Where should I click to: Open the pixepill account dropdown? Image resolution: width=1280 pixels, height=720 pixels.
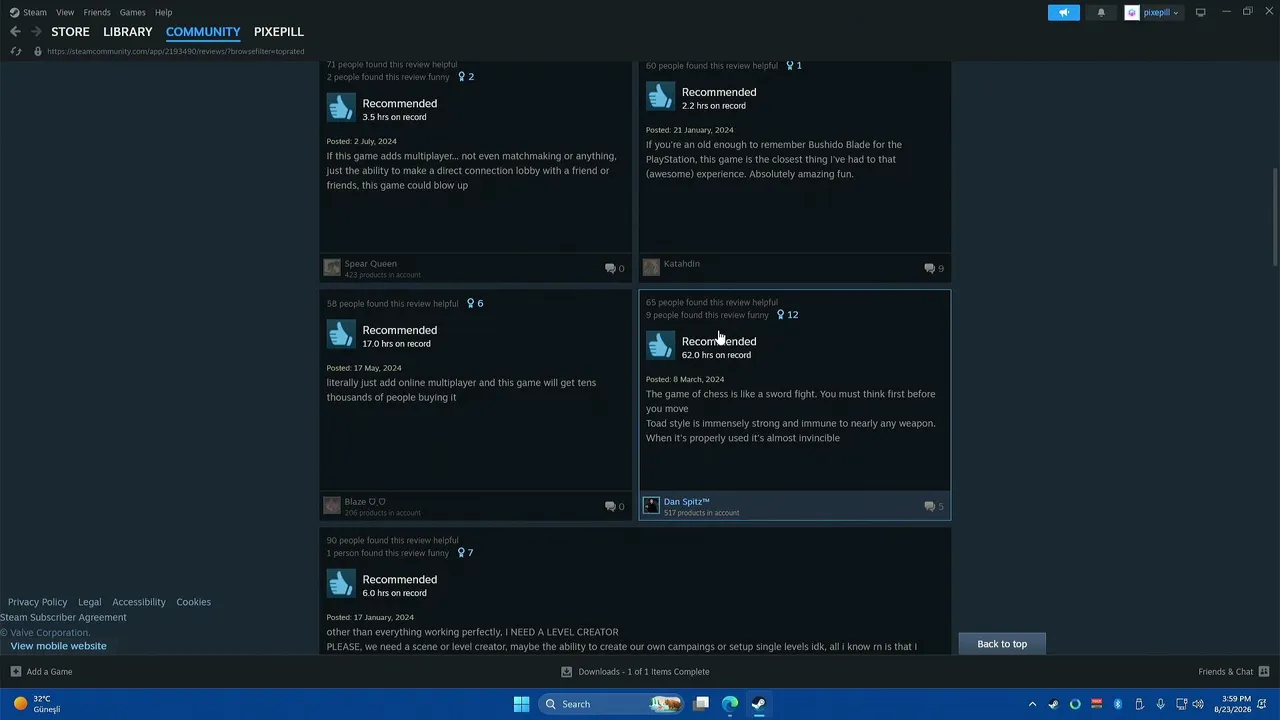click(1161, 12)
